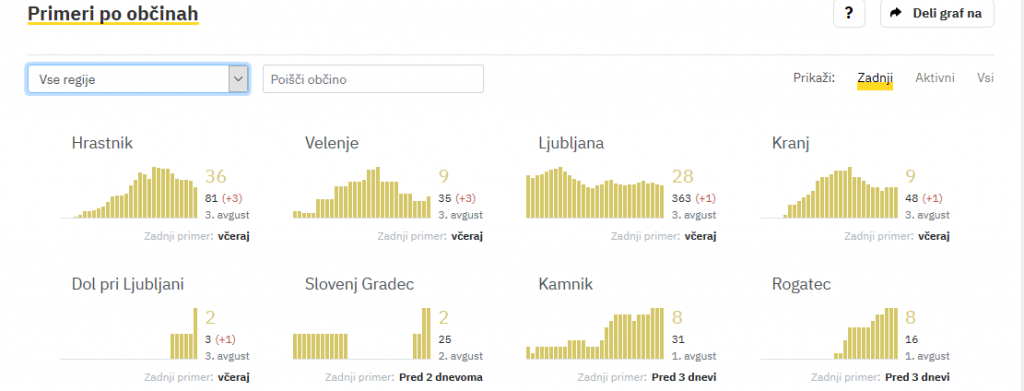Open the Velenje bar chart
This screenshot has height=391, width=1024.
click(362, 193)
